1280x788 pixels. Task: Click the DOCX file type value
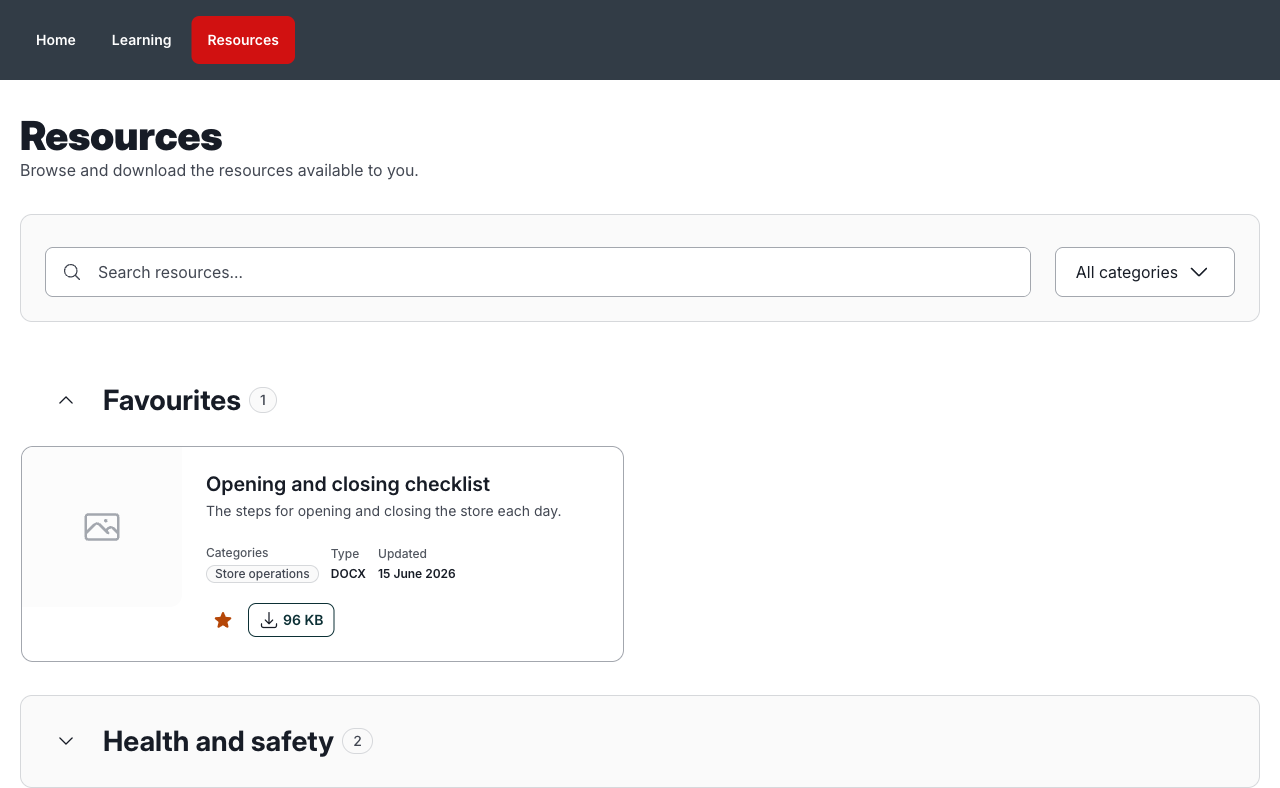coord(348,574)
